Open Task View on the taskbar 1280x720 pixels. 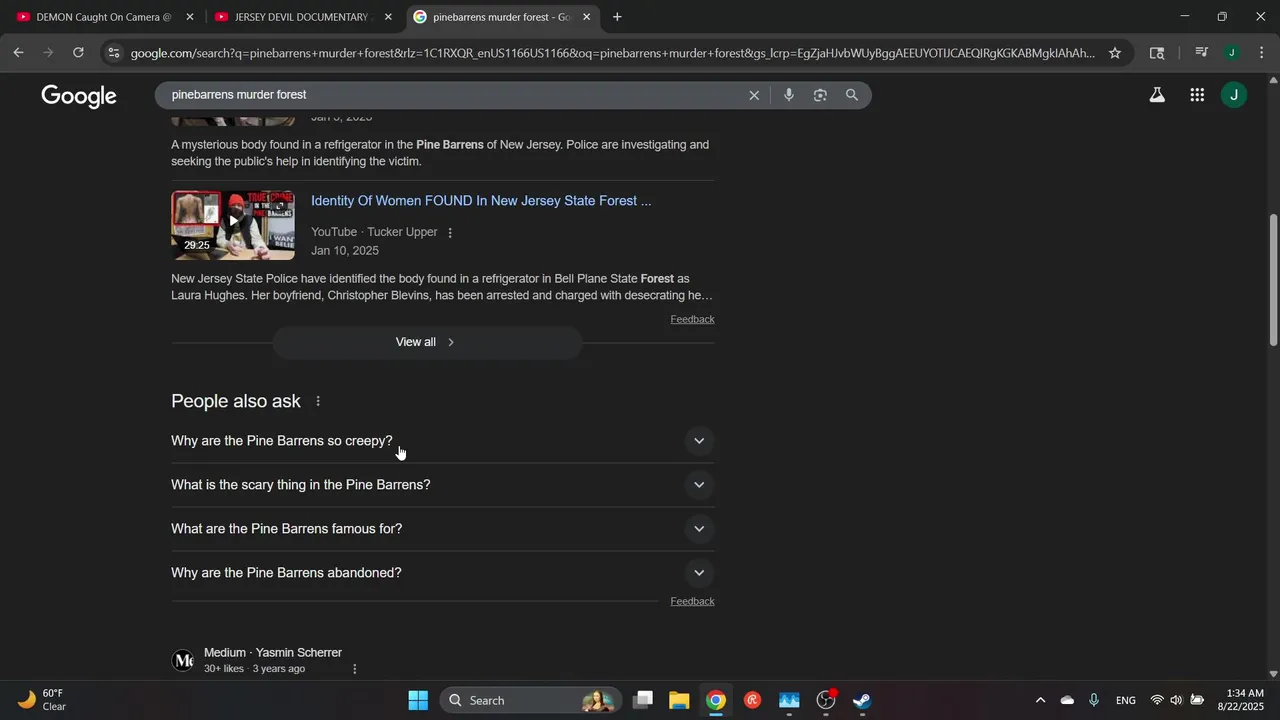pyautogui.click(x=643, y=700)
